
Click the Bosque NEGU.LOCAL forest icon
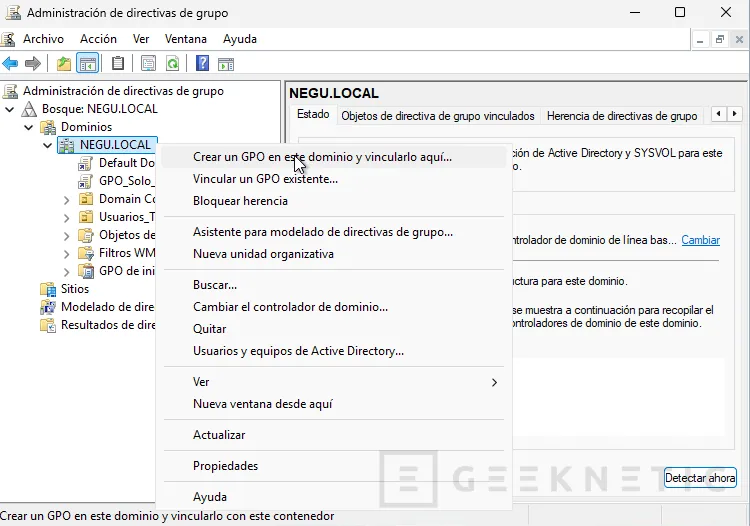tap(29, 109)
